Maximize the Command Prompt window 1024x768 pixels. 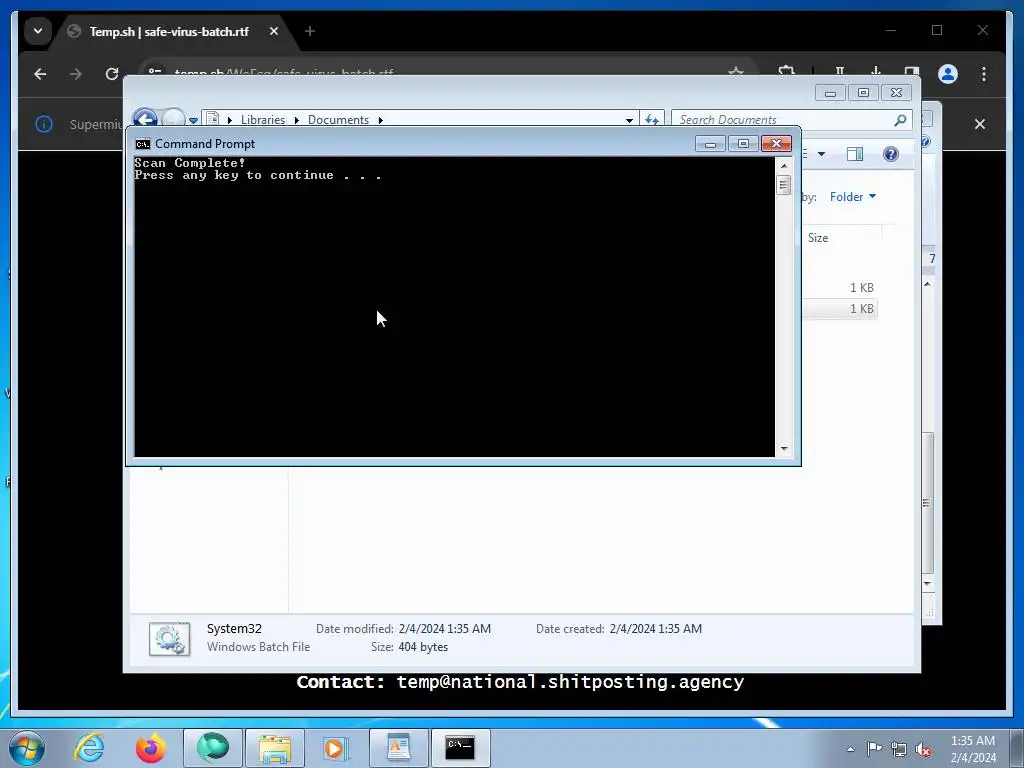(x=743, y=144)
